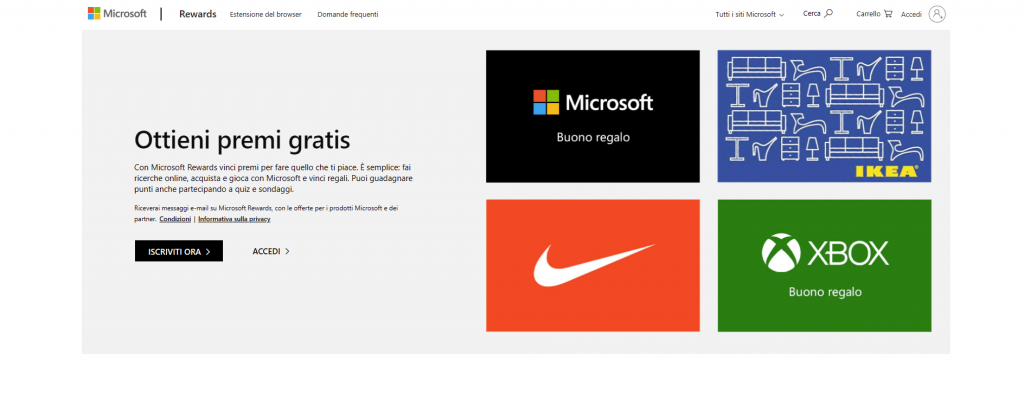
Task: Click the Ottieni premi gratis heading
Action: (242, 140)
